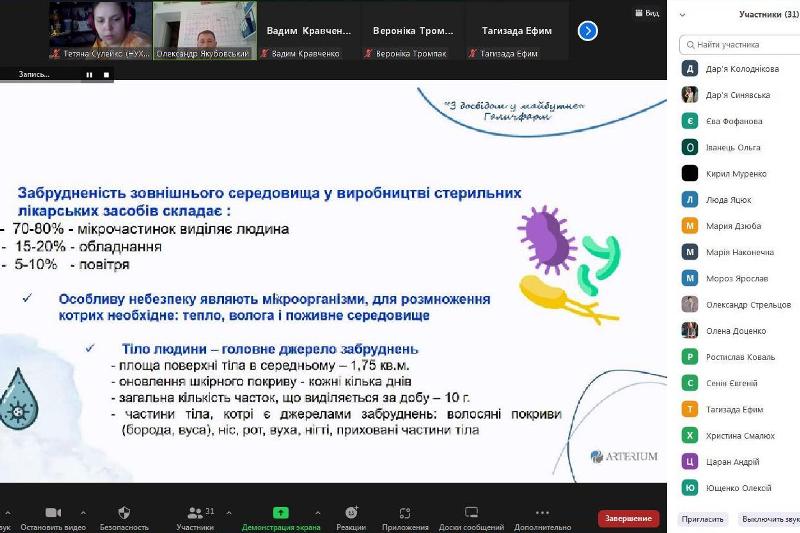800x533 pixels.
Task: Click Іванець Ольга avatar
Action: [690, 147]
